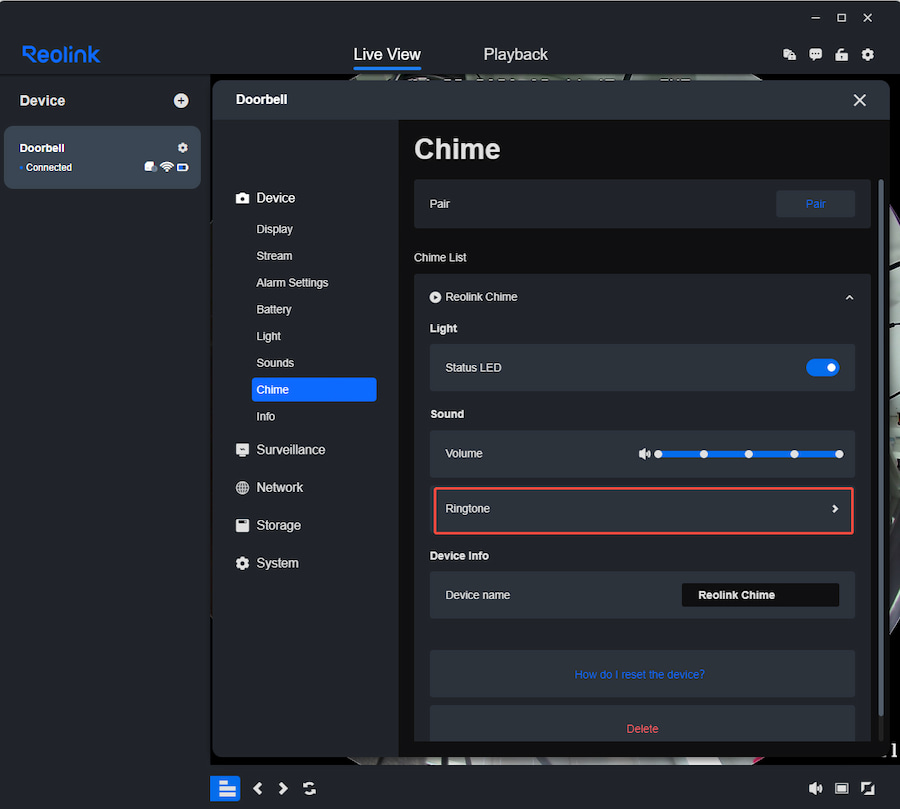Set volume to the middle slider stop
900x809 pixels.
coord(748,454)
